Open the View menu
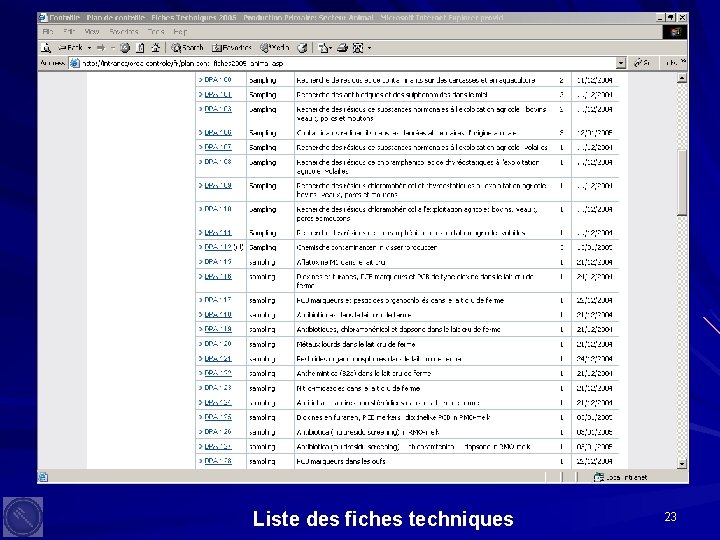The width and height of the screenshot is (720, 540). [92, 32]
